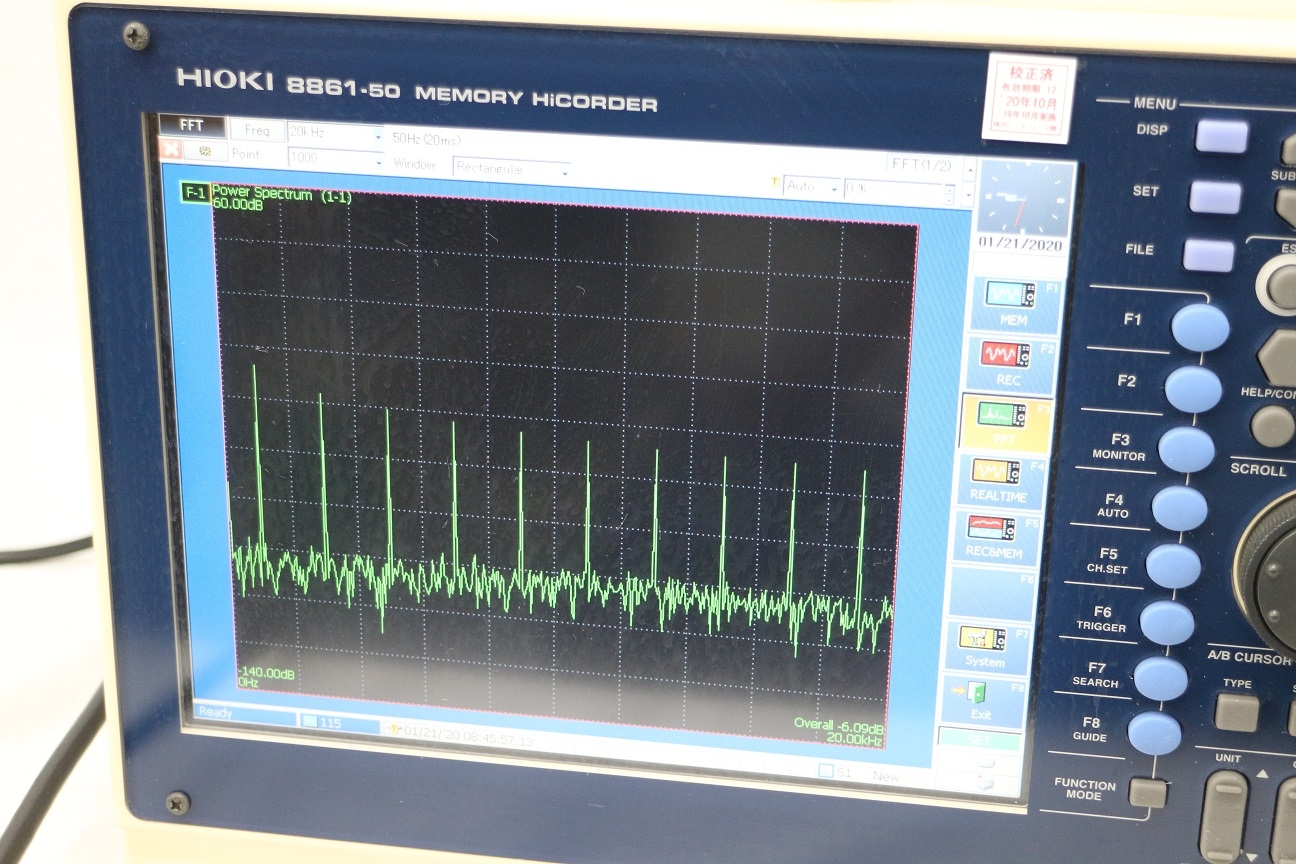This screenshot has width=1296, height=864.
Task: Select the REALTIME function icon
Action: [997, 472]
